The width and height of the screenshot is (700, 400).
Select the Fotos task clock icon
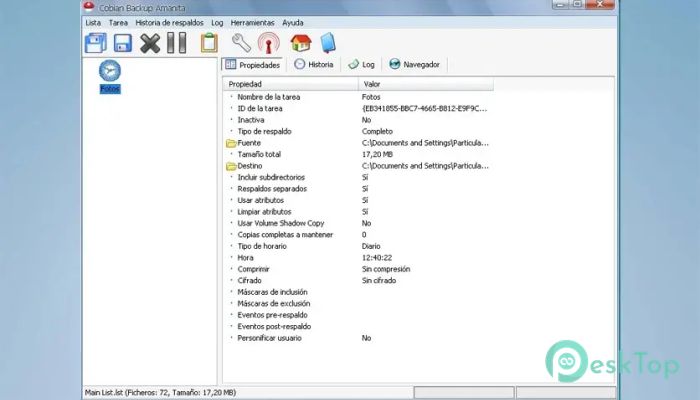click(x=110, y=71)
